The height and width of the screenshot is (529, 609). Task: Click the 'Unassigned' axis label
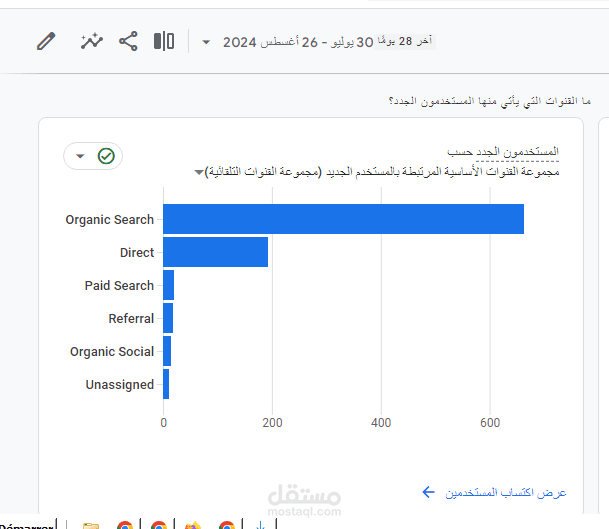coord(120,385)
